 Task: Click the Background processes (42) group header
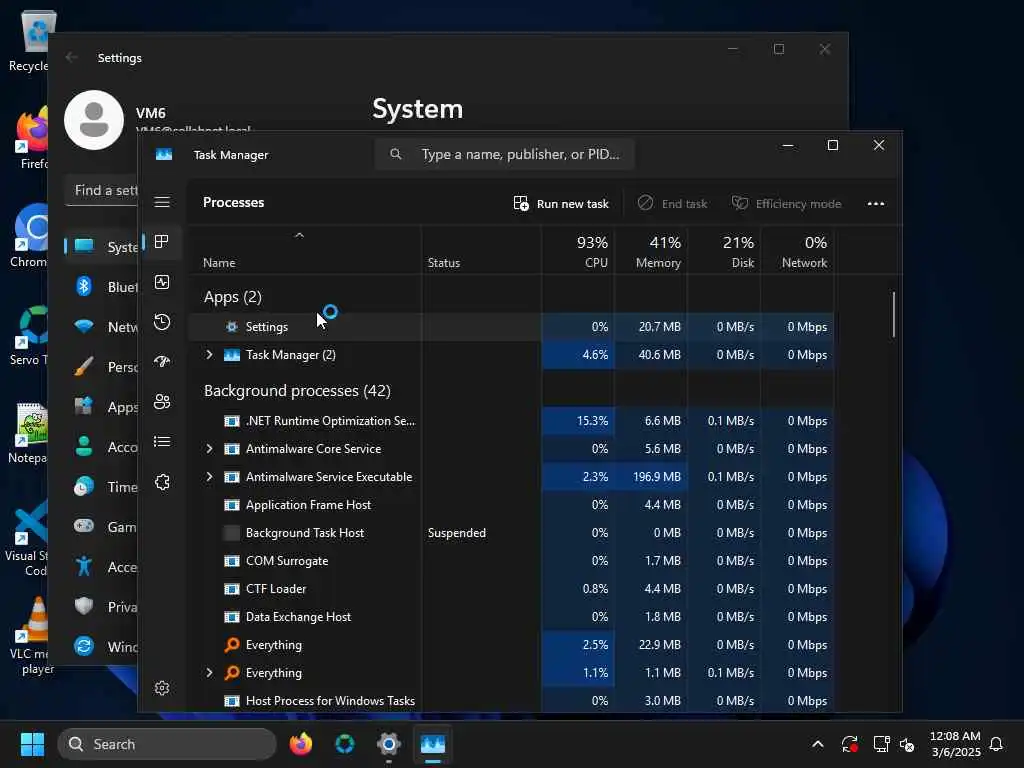pyautogui.click(x=297, y=391)
